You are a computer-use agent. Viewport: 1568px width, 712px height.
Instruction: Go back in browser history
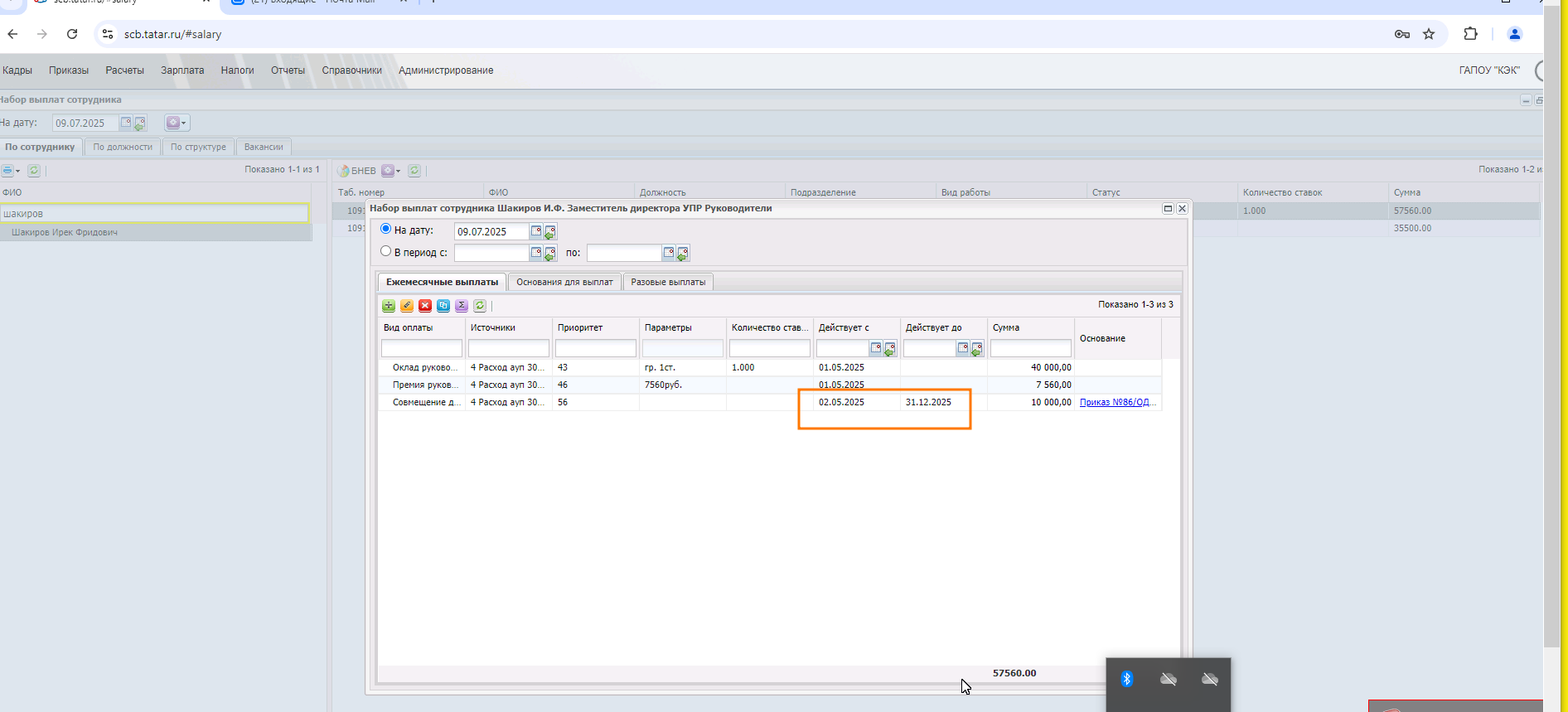(12, 34)
